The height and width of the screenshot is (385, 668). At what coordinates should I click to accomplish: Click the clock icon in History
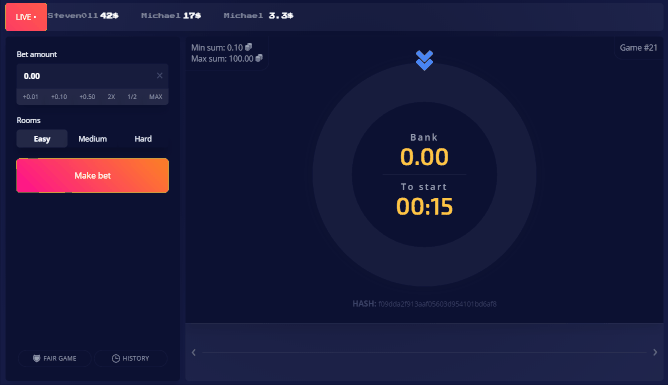click(115, 358)
